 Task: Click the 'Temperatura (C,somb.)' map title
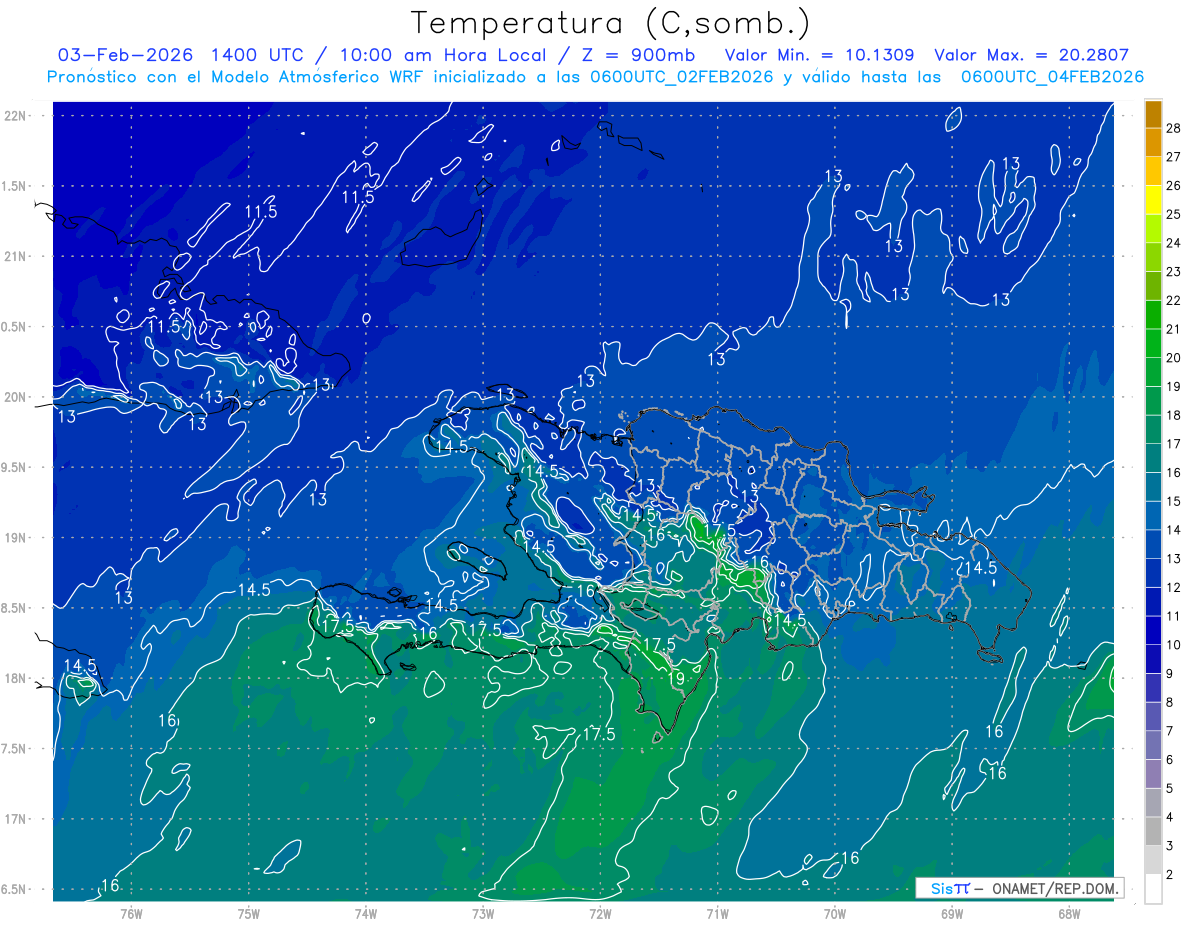(x=610, y=23)
